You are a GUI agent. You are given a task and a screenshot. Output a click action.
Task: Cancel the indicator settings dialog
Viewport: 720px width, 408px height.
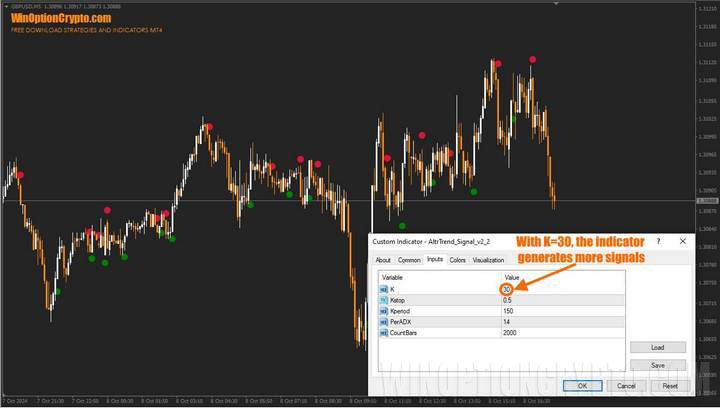626,385
